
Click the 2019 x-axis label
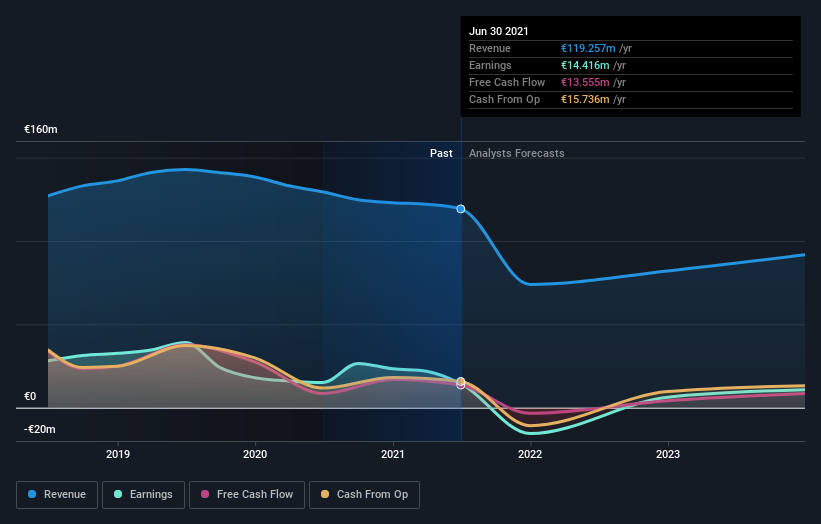(x=118, y=454)
